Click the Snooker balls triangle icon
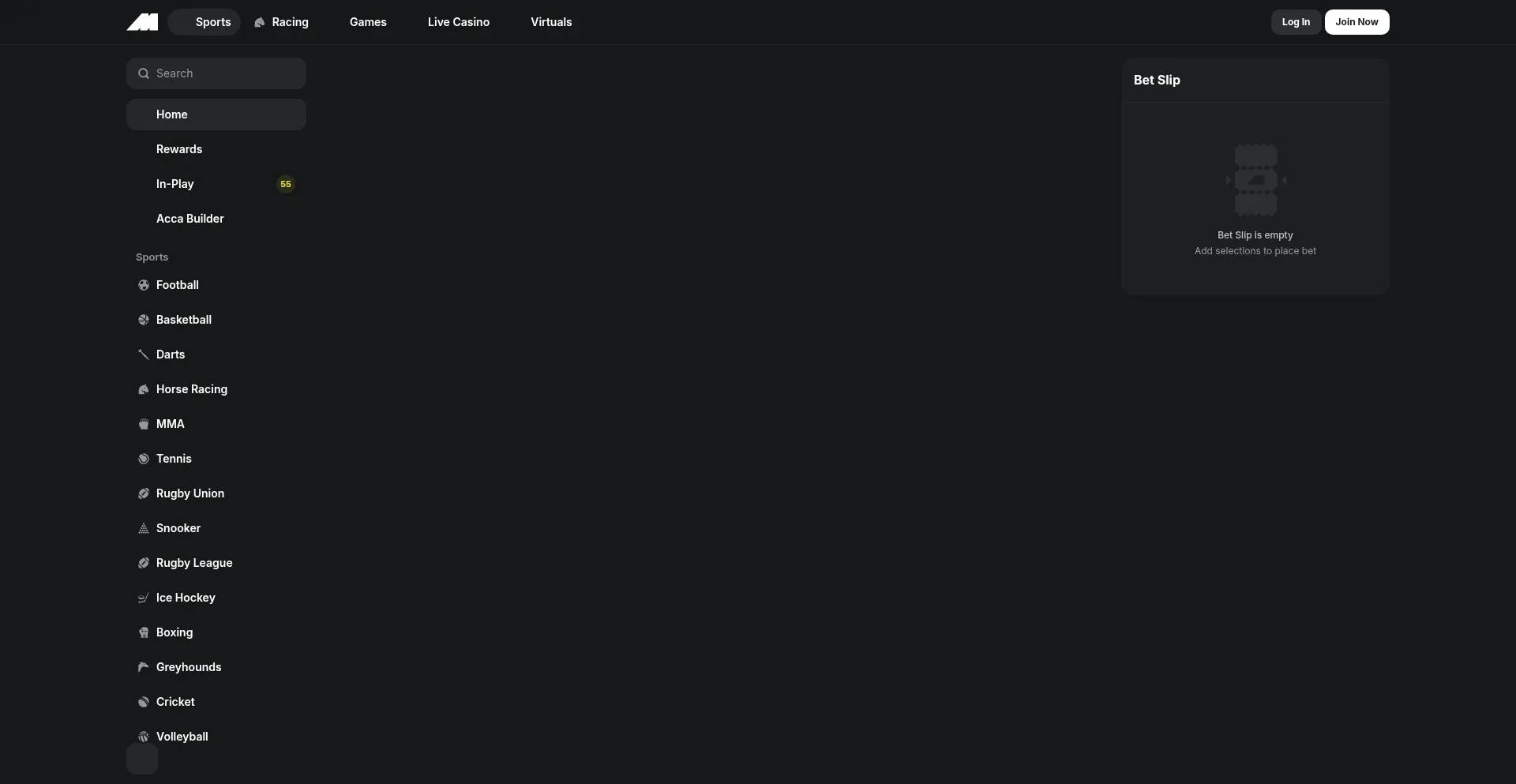 144,528
